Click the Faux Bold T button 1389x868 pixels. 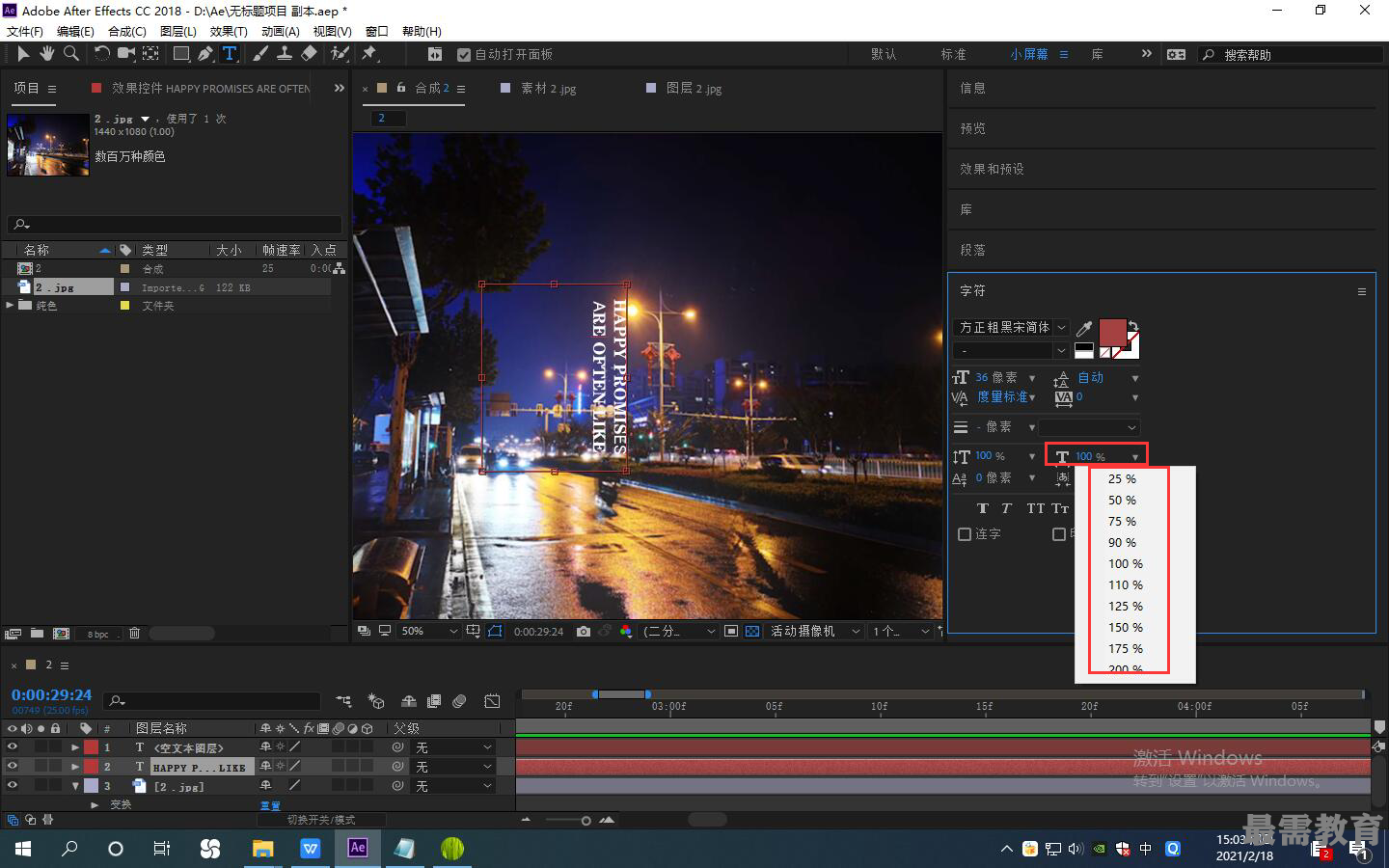[983, 508]
